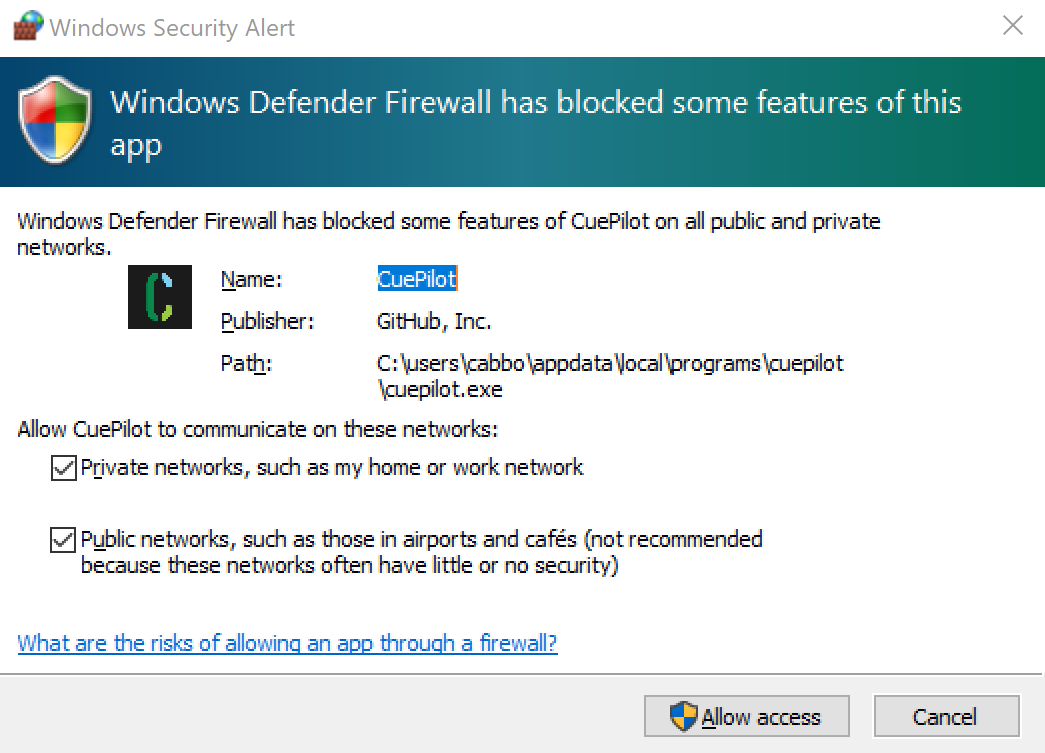This screenshot has height=753, width=1045.
Task: Click the CuePilot application icon
Action: point(159,297)
